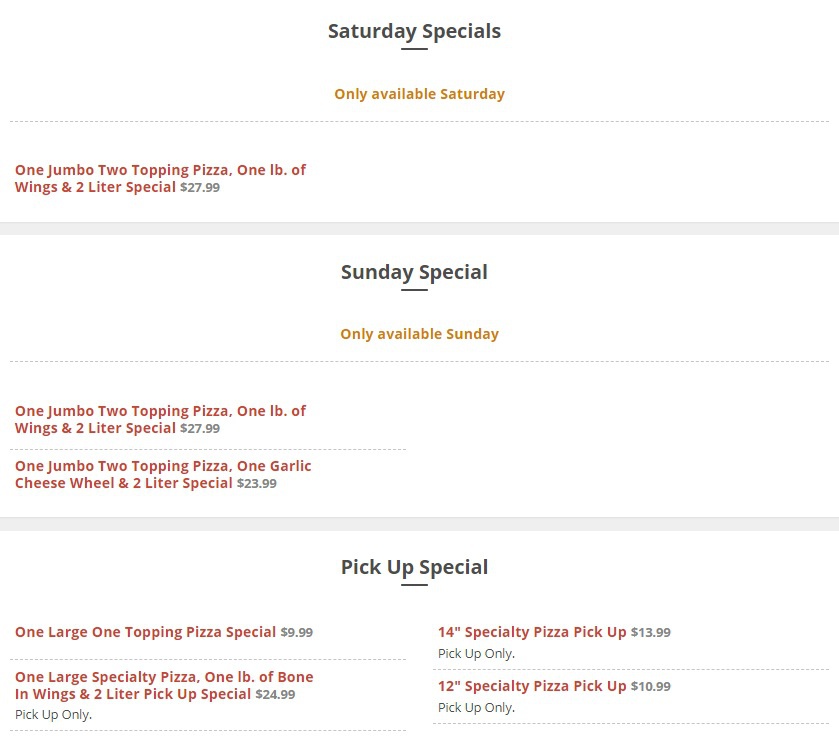This screenshot has width=839, height=747.
Task: Select Sunday's Jumbo Pizza, Wings & 2 Liter Special
Action: click(x=160, y=412)
